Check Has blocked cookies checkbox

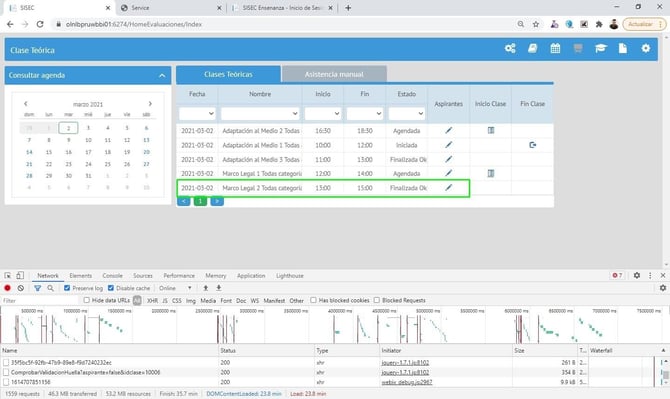point(314,300)
